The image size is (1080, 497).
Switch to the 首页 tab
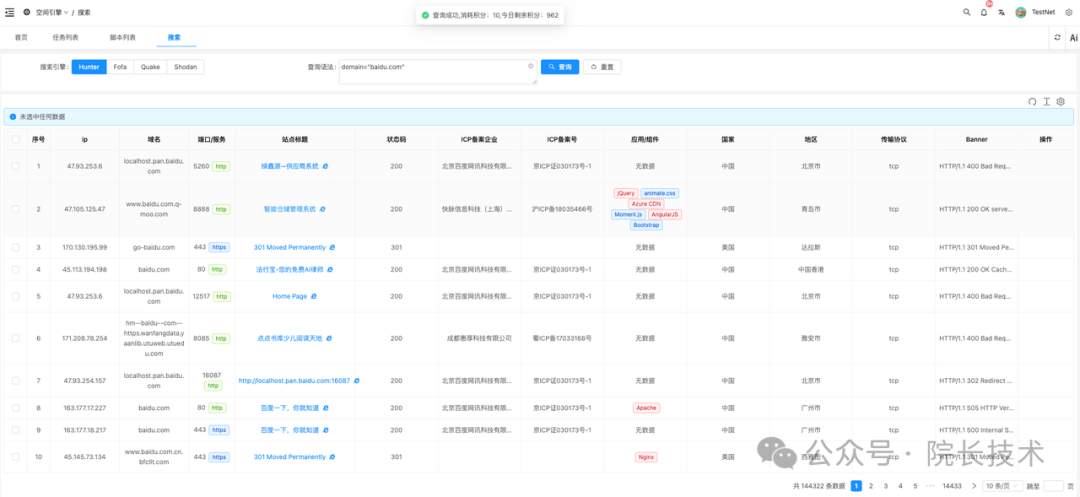21,37
